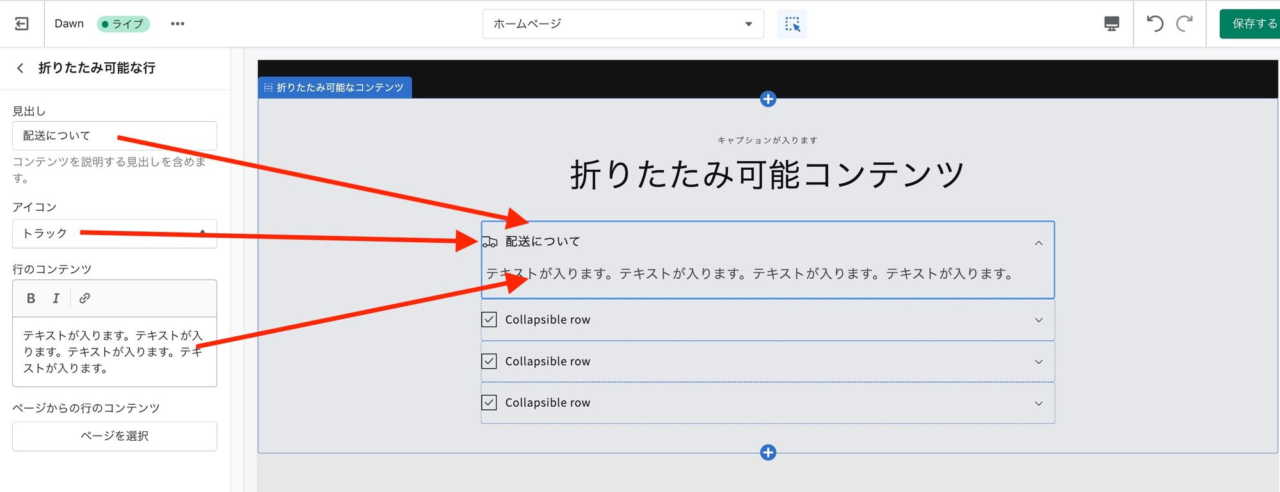Expand the third Collapsible row chevron
The width and height of the screenshot is (1280, 492).
[x=1039, y=403]
